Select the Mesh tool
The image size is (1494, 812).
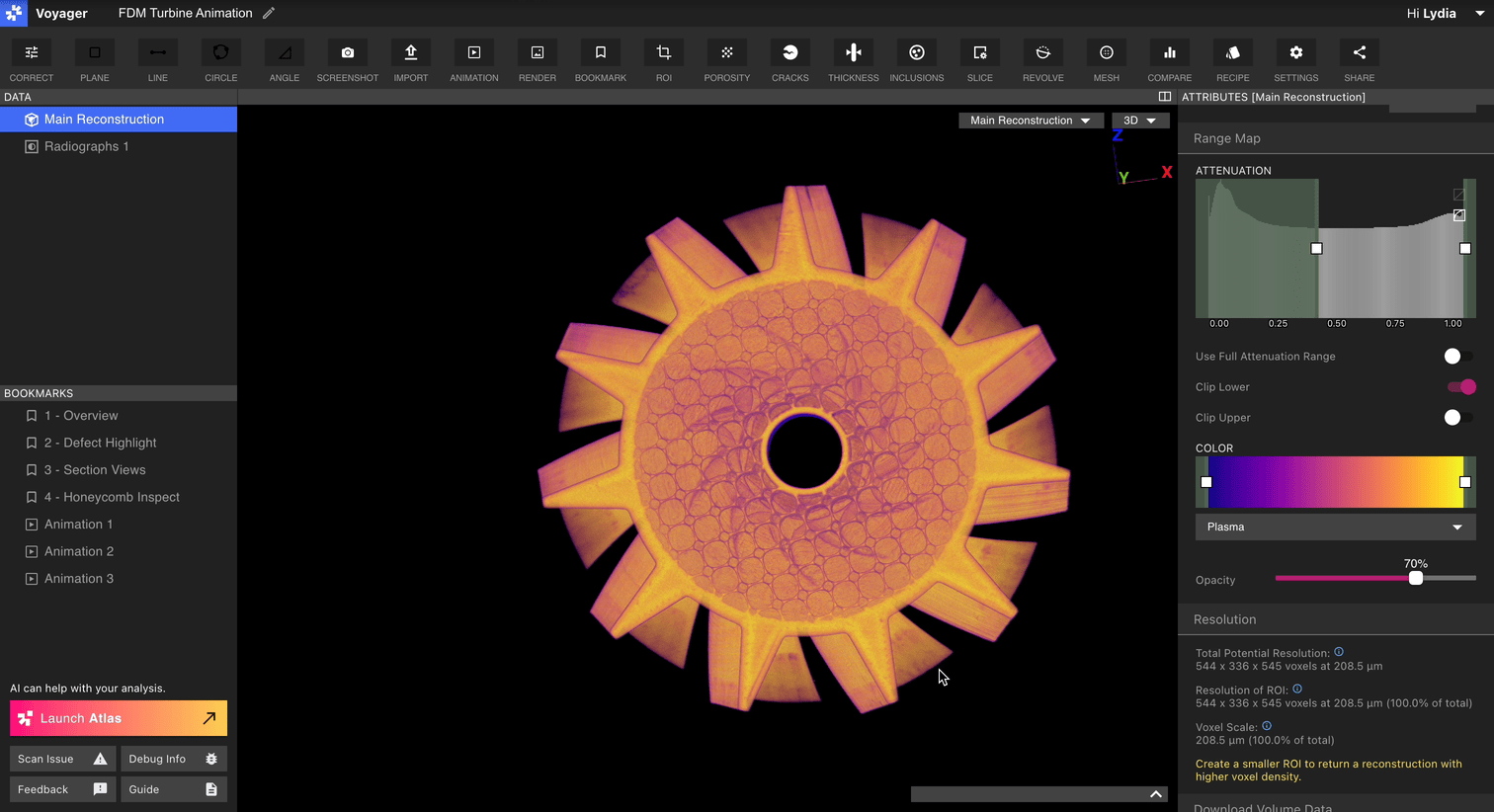[x=1106, y=59]
